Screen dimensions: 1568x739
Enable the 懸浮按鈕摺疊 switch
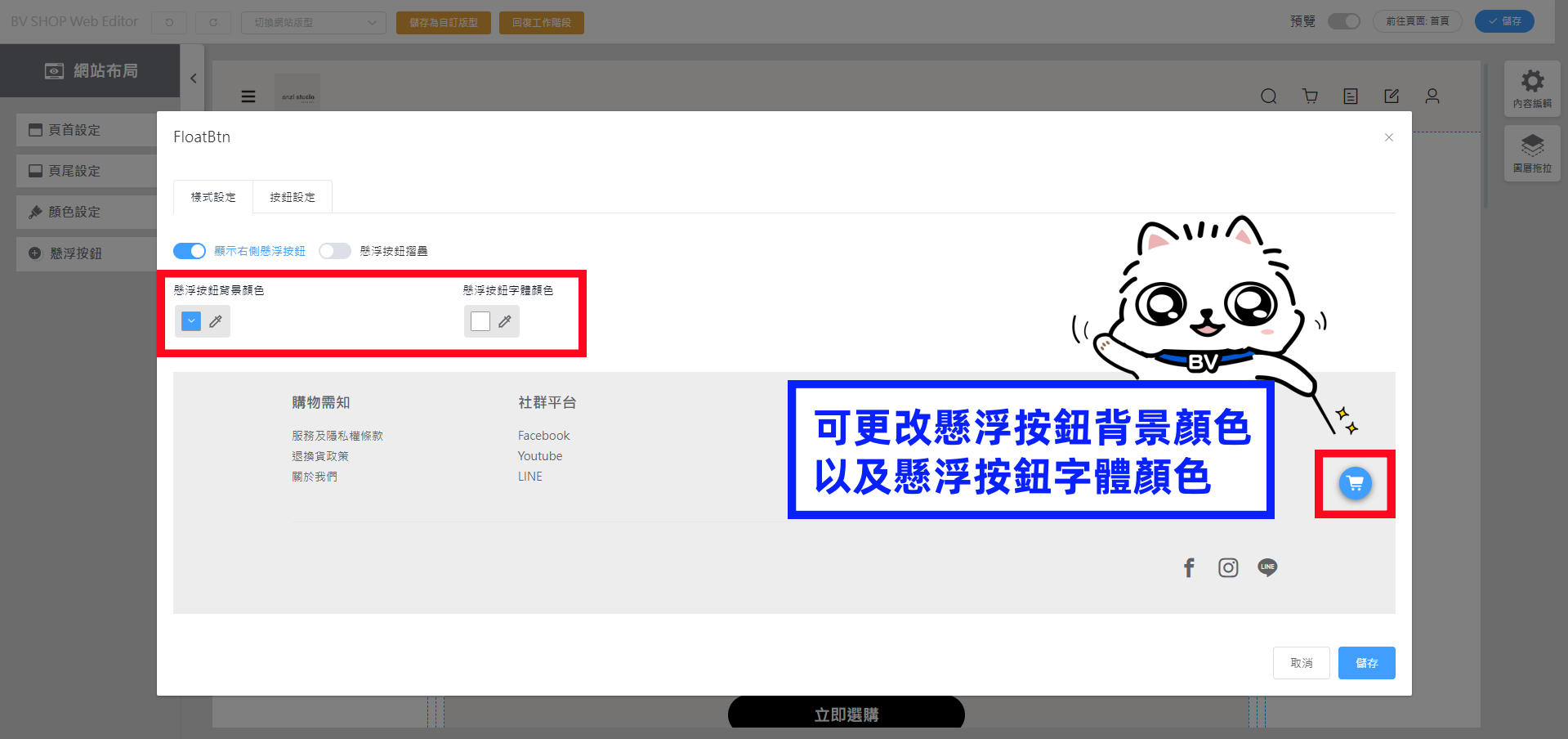coord(335,251)
